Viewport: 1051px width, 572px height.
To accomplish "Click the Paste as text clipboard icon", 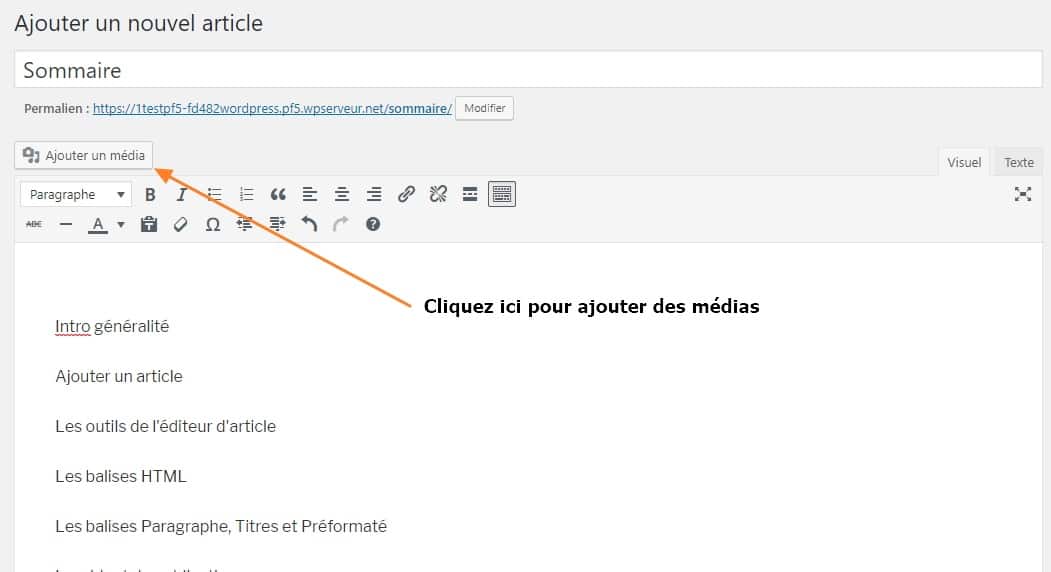I will (x=149, y=224).
